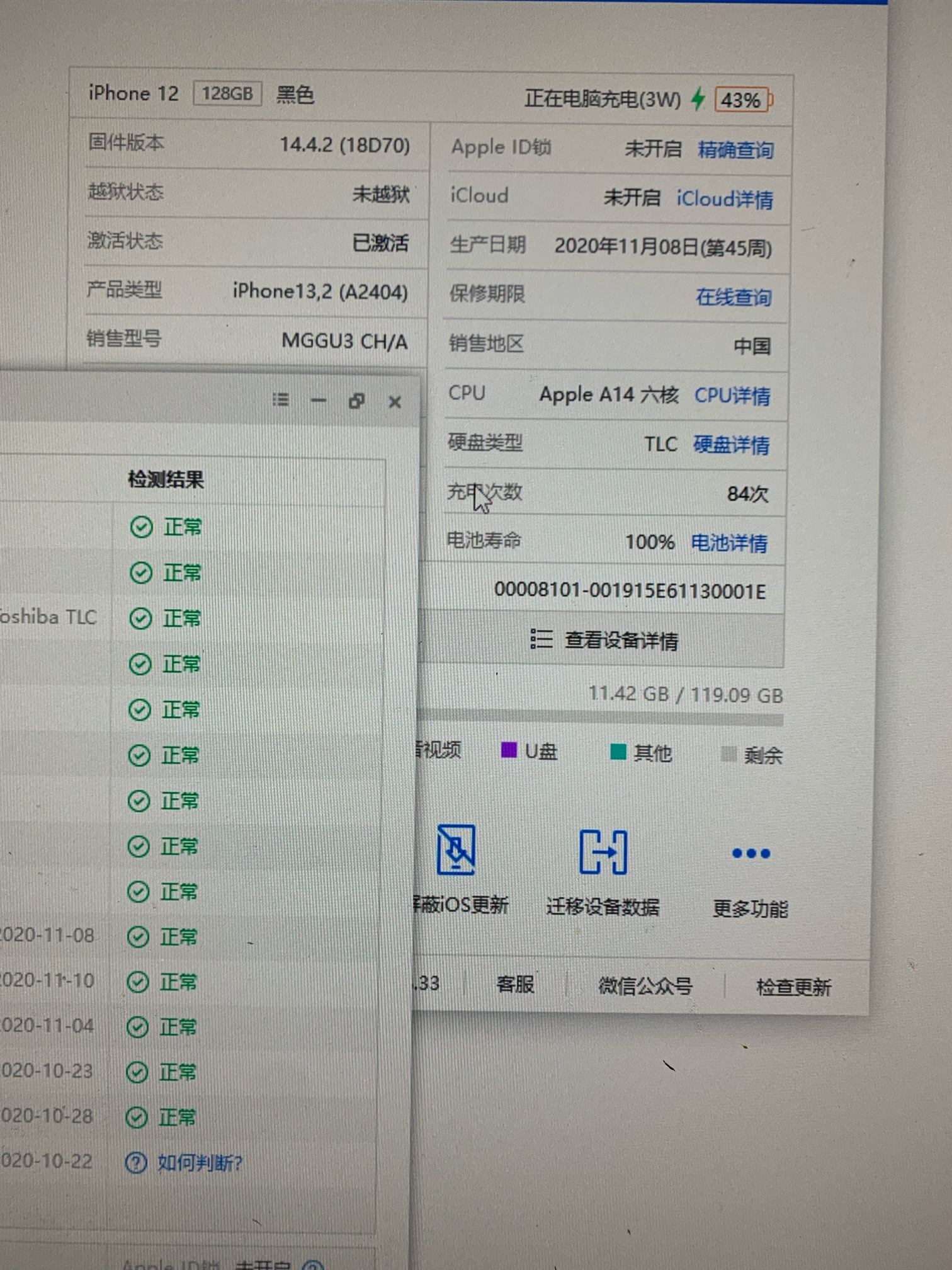952x1270 pixels.
Task: Click the 检测结果 column header
Action: coord(166,479)
